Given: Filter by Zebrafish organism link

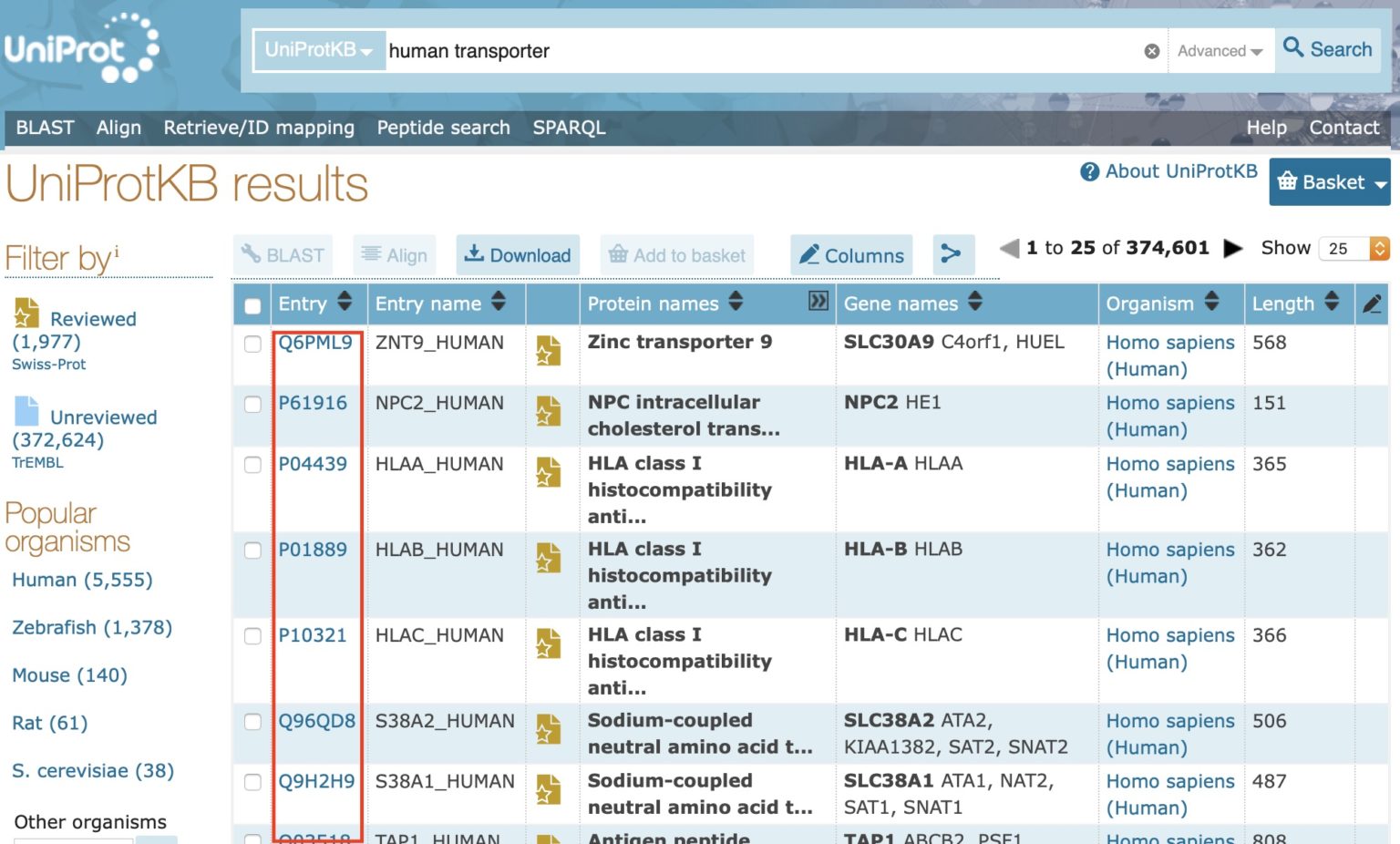Looking at the screenshot, I should coord(91,627).
